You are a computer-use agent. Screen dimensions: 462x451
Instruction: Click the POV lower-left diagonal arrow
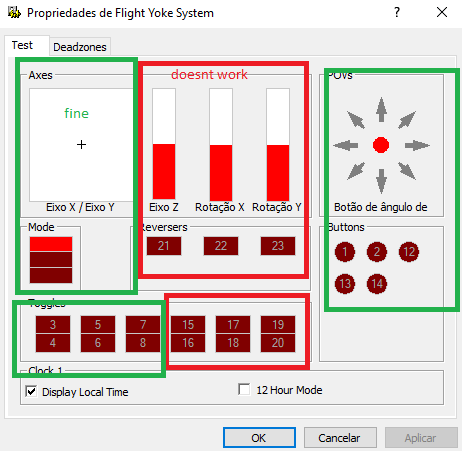tap(356, 171)
